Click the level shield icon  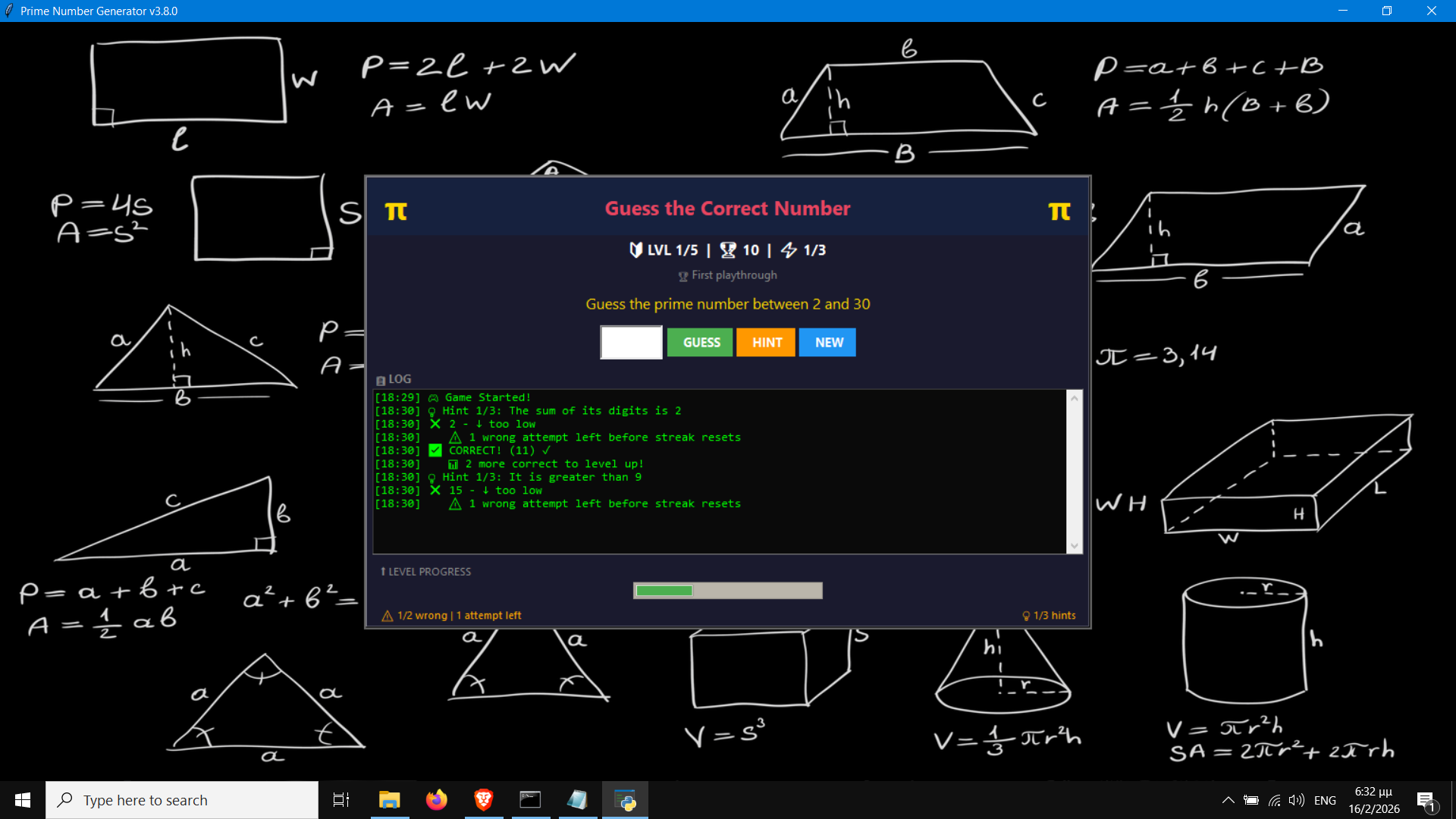pos(635,250)
